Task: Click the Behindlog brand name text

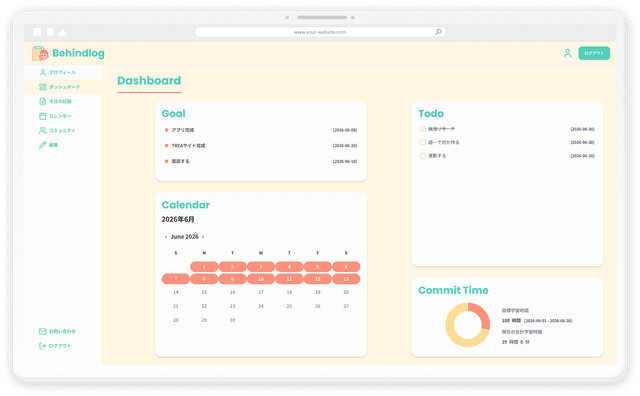Action: tap(78, 53)
